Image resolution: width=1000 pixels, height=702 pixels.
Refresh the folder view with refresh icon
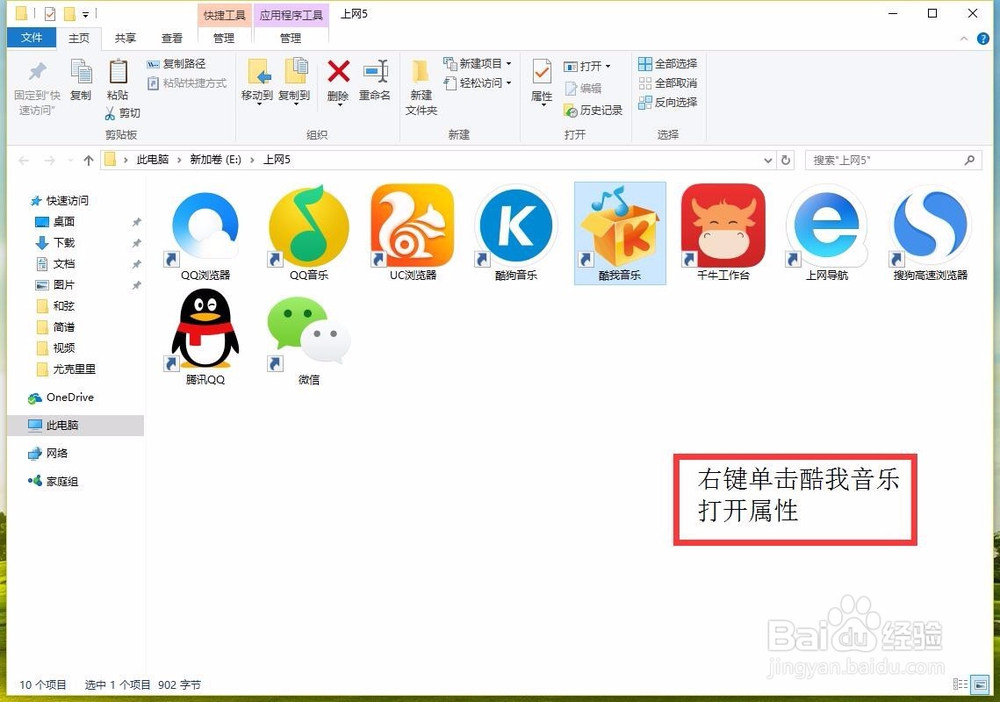[786, 159]
